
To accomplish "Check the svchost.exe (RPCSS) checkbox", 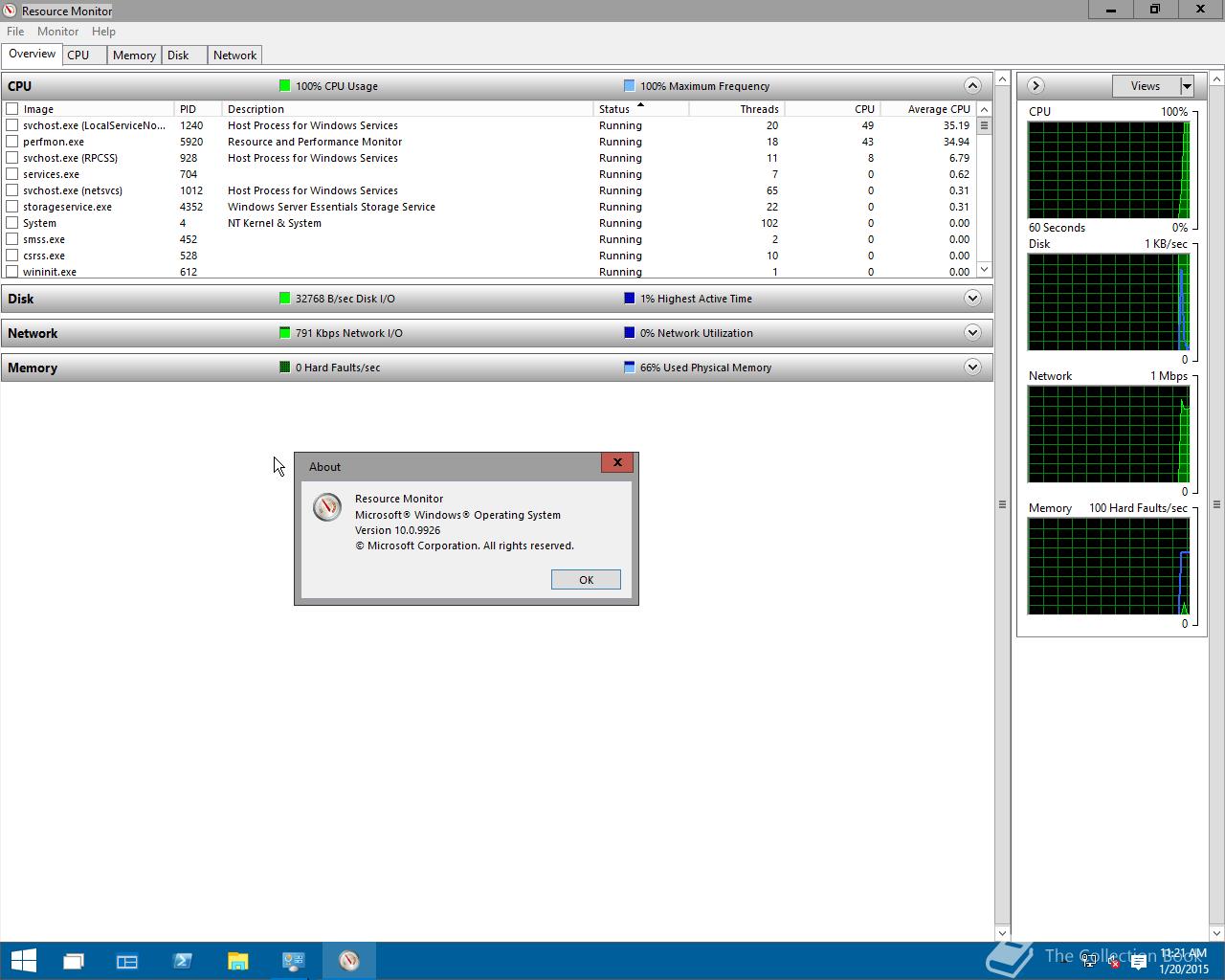I will coord(12,158).
